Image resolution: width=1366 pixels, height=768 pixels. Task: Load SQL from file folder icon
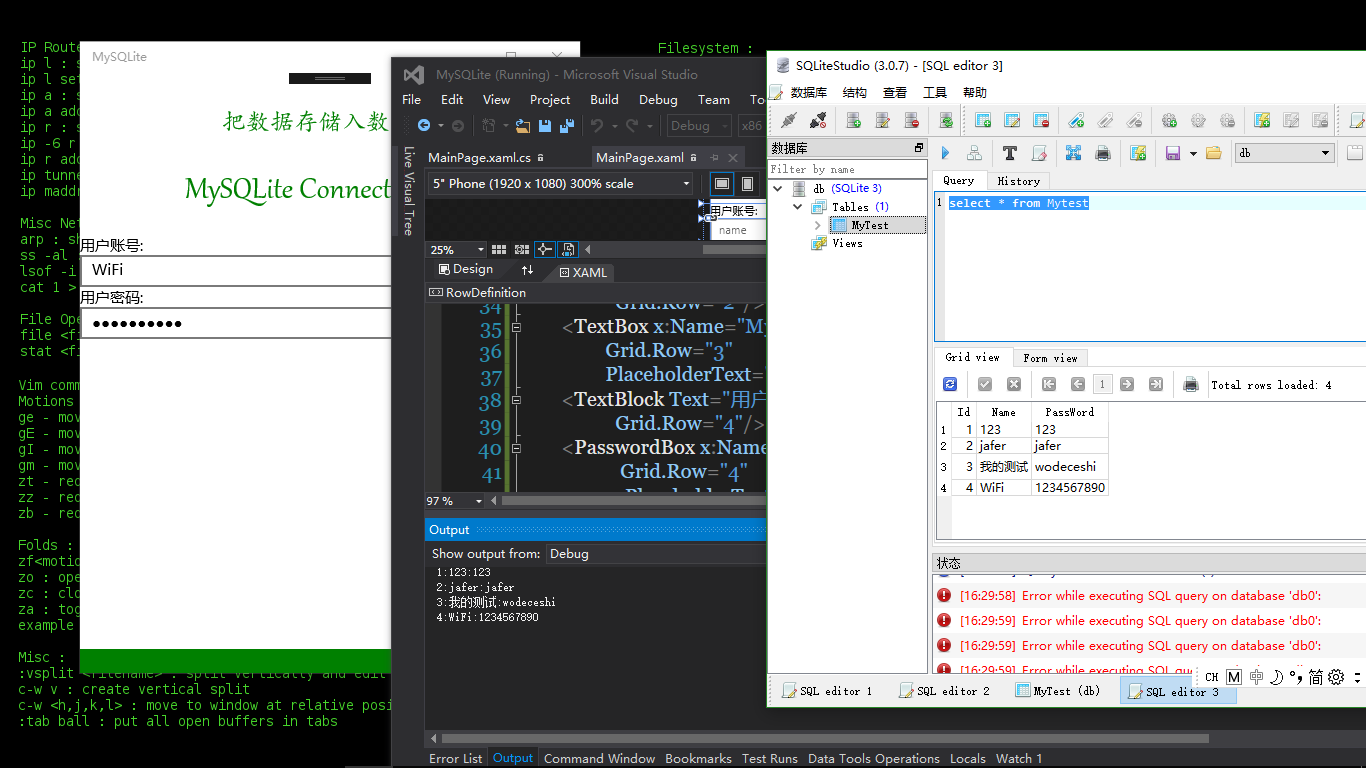coord(1213,153)
